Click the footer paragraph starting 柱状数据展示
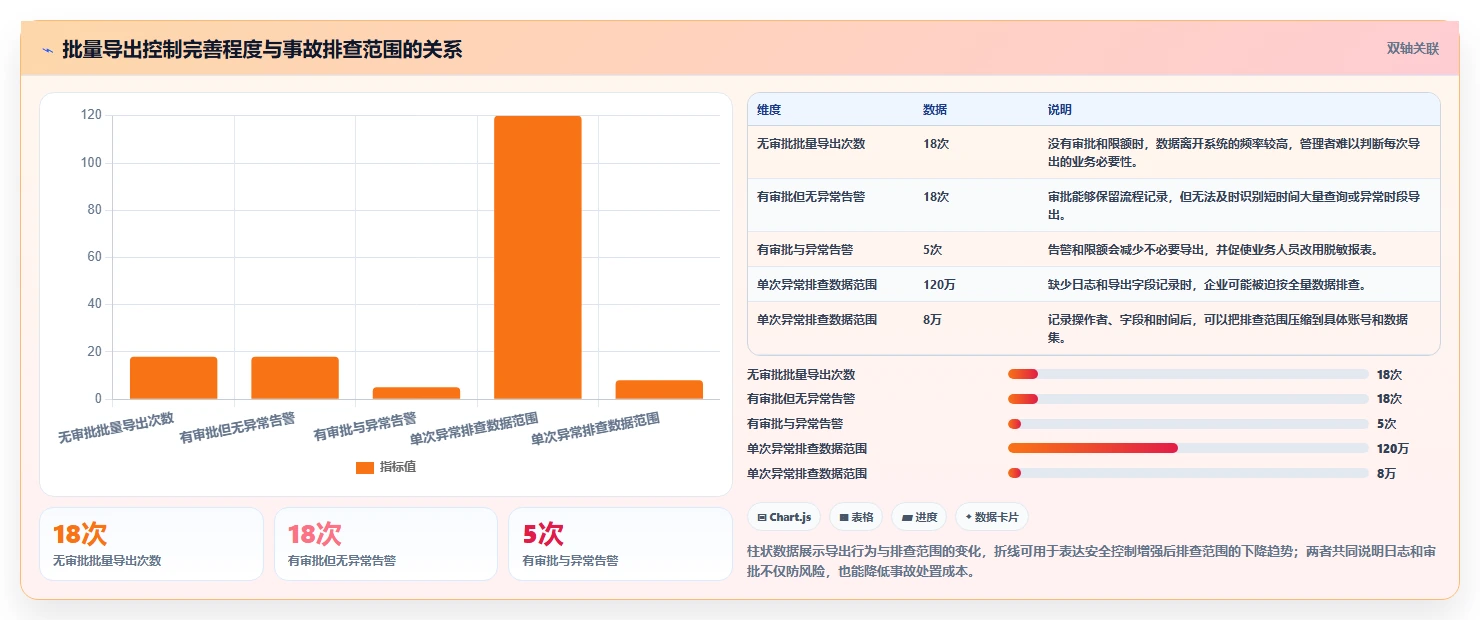 tap(1093, 561)
